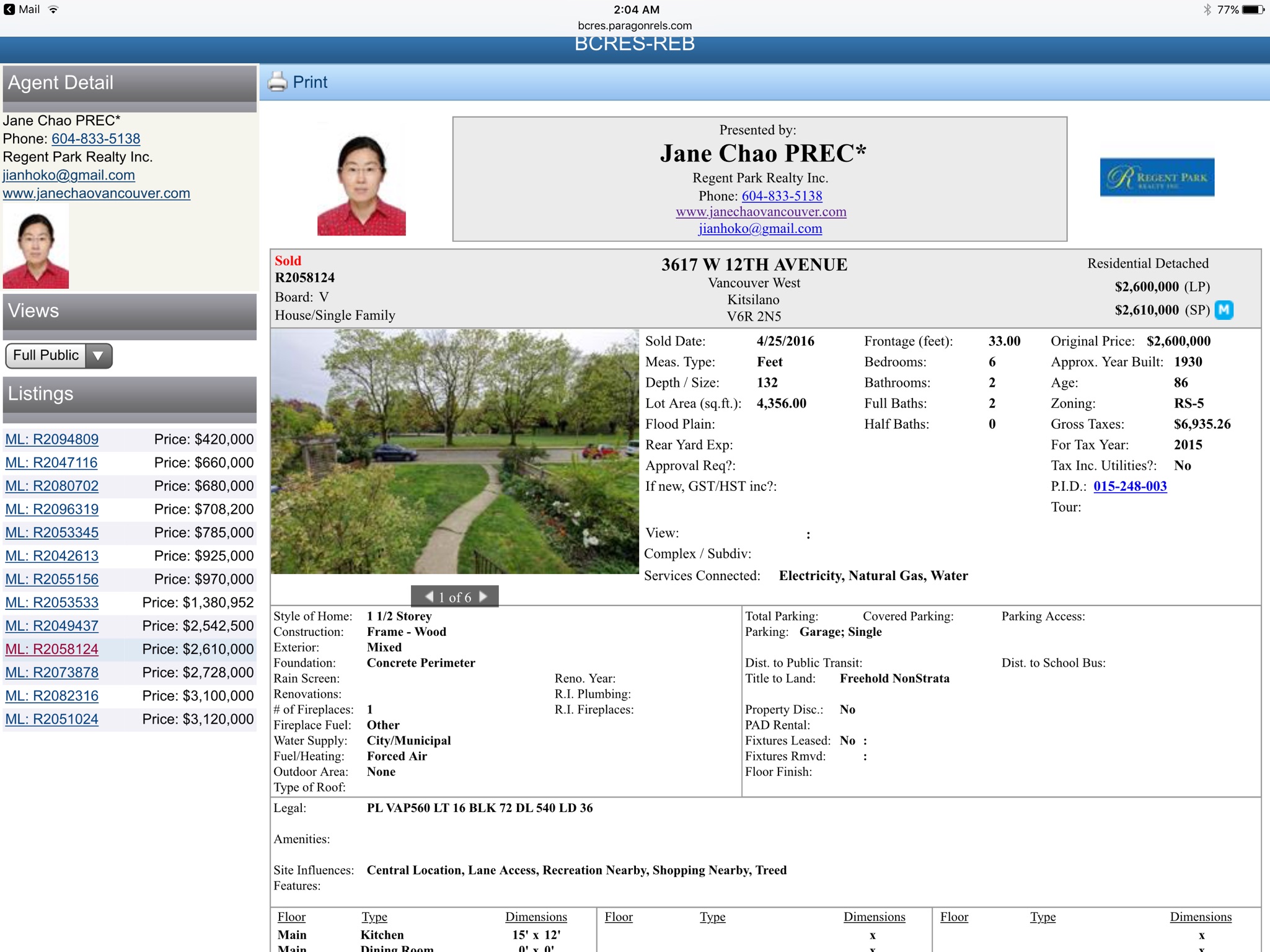Click the blue M map icon
The image size is (1270, 952).
point(1224,309)
